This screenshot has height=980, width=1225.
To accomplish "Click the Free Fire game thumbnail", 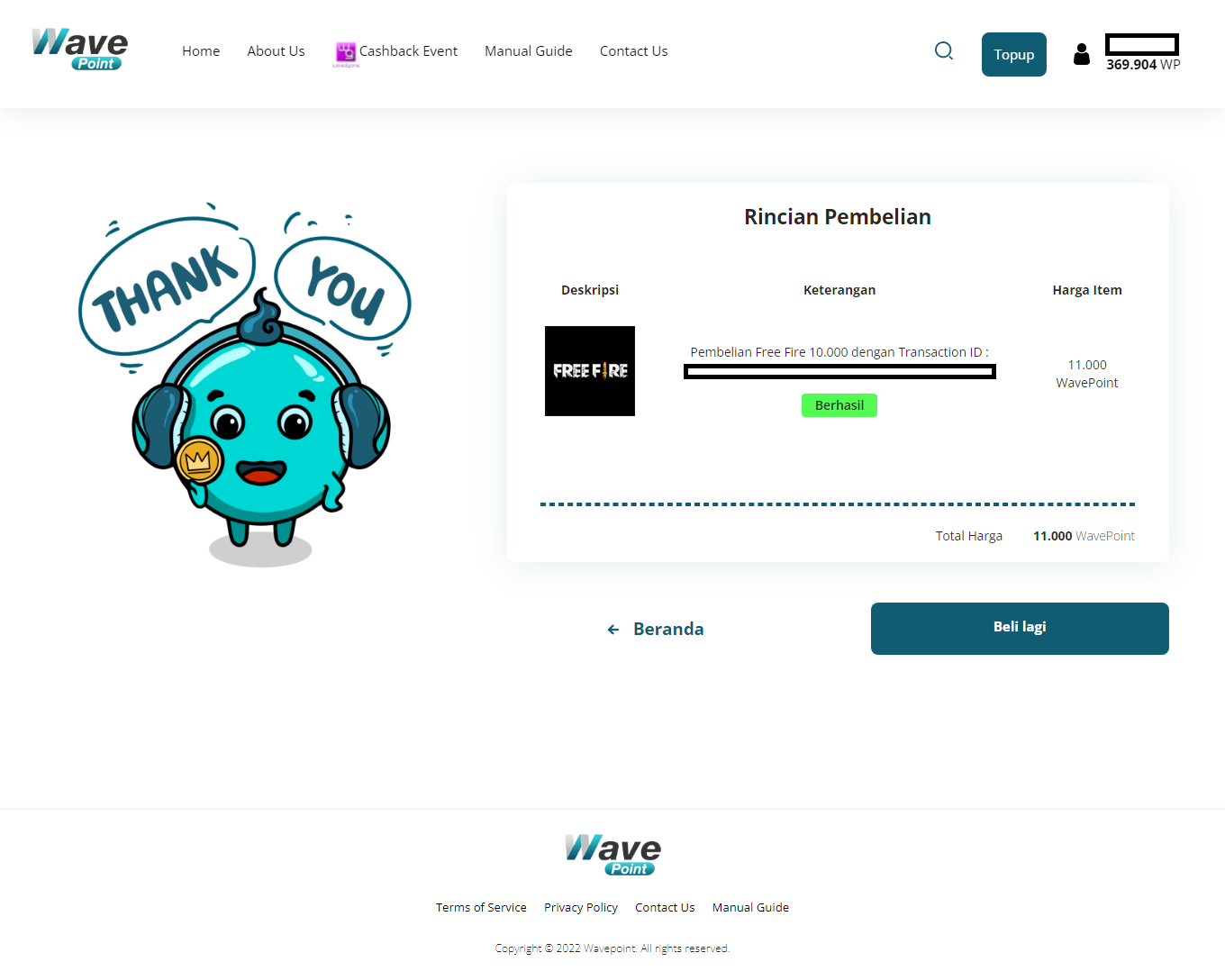I will pyautogui.click(x=590, y=371).
